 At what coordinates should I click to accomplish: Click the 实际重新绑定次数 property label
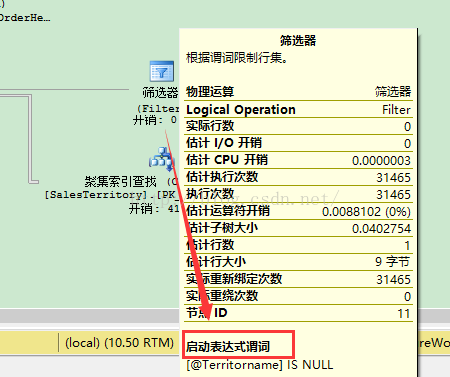pyautogui.click(x=234, y=279)
